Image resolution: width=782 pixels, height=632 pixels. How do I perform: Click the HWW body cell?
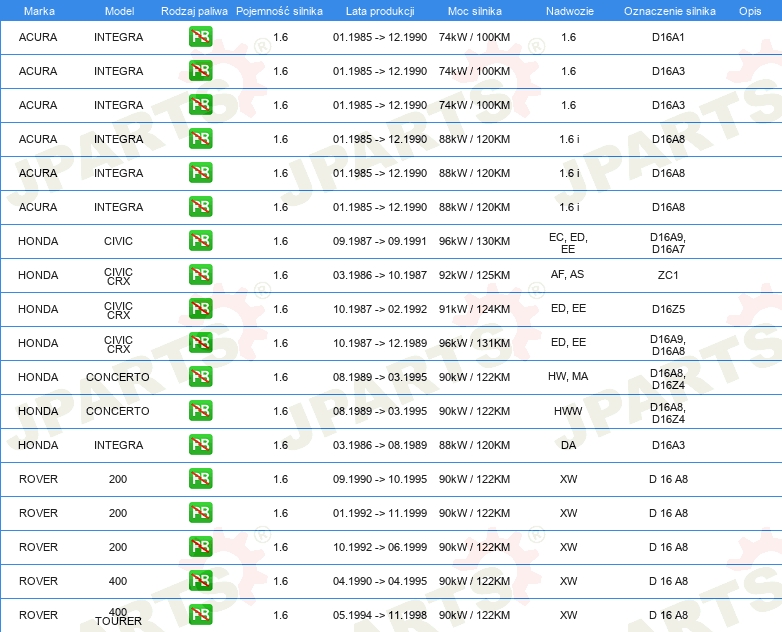[568, 411]
